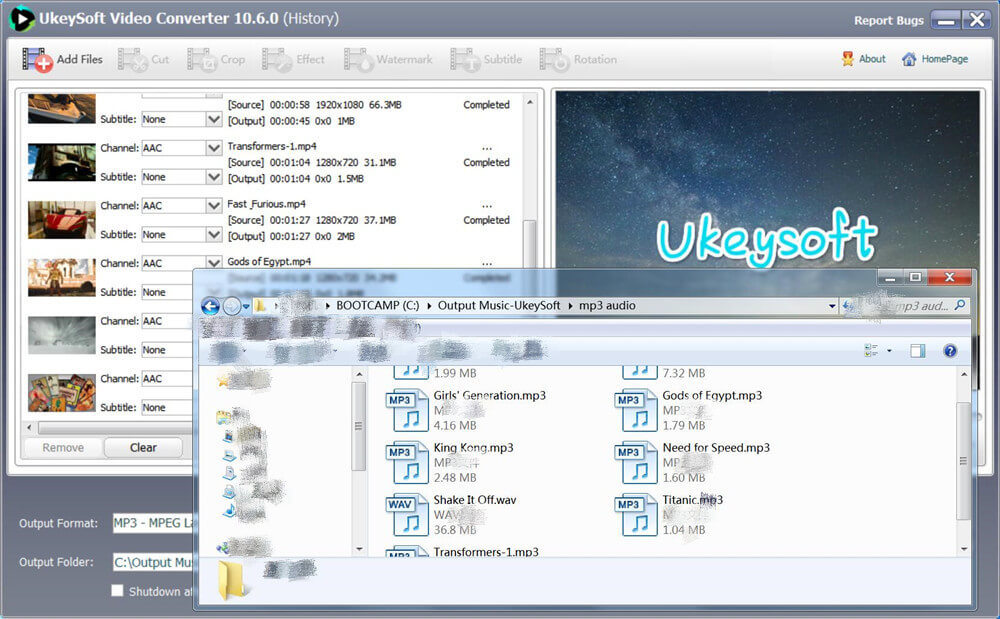
Task: Click Remove button under file list
Action: click(x=62, y=448)
